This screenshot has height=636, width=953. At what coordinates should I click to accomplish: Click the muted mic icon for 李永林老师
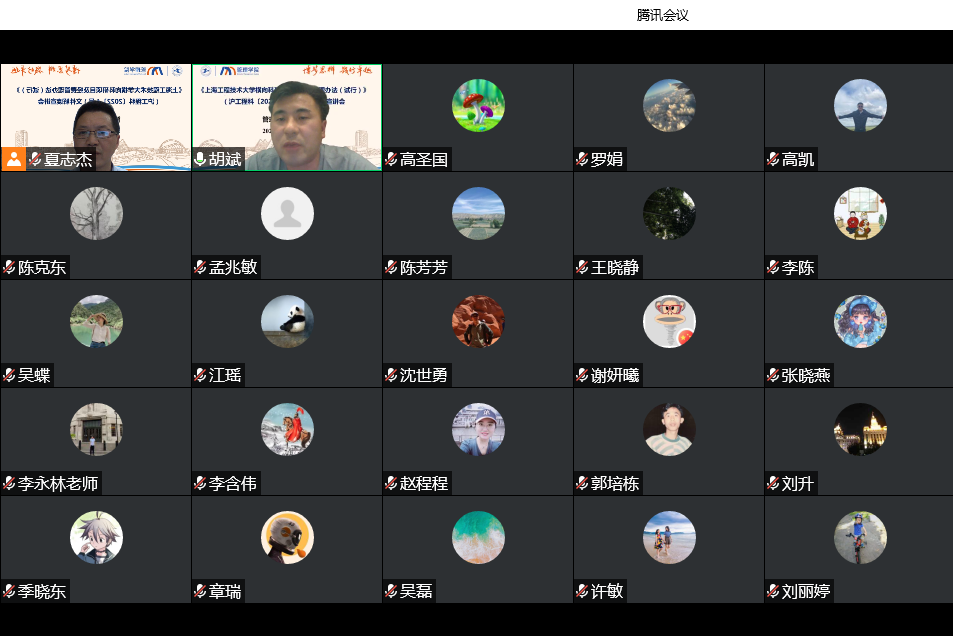(x=9, y=484)
